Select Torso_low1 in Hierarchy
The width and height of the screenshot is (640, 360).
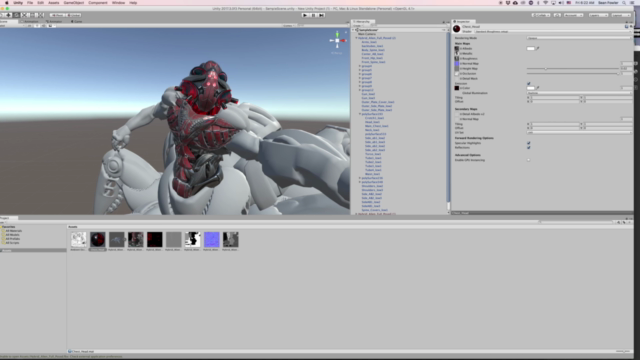pos(373,154)
